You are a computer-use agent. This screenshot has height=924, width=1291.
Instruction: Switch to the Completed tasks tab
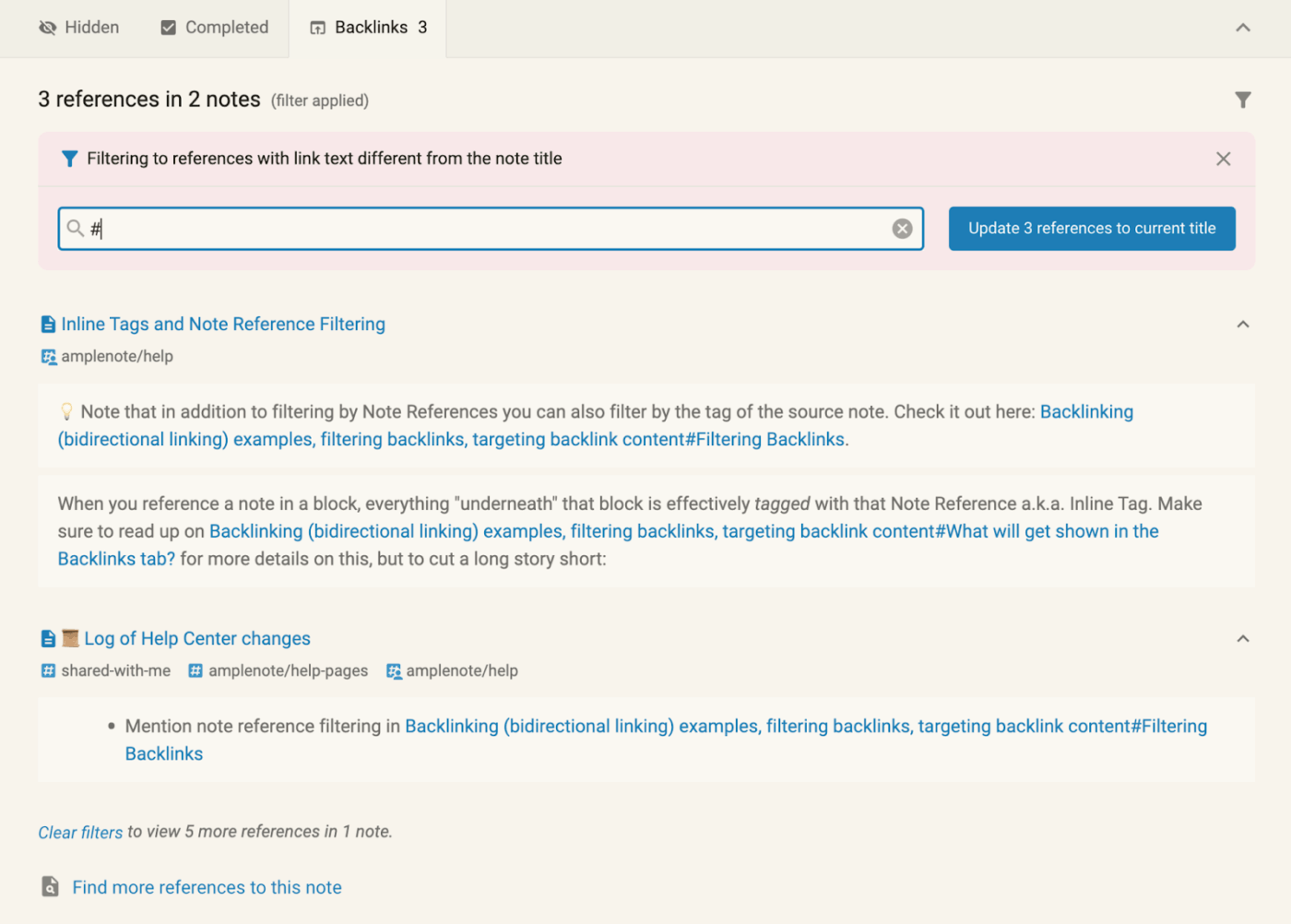coord(215,28)
